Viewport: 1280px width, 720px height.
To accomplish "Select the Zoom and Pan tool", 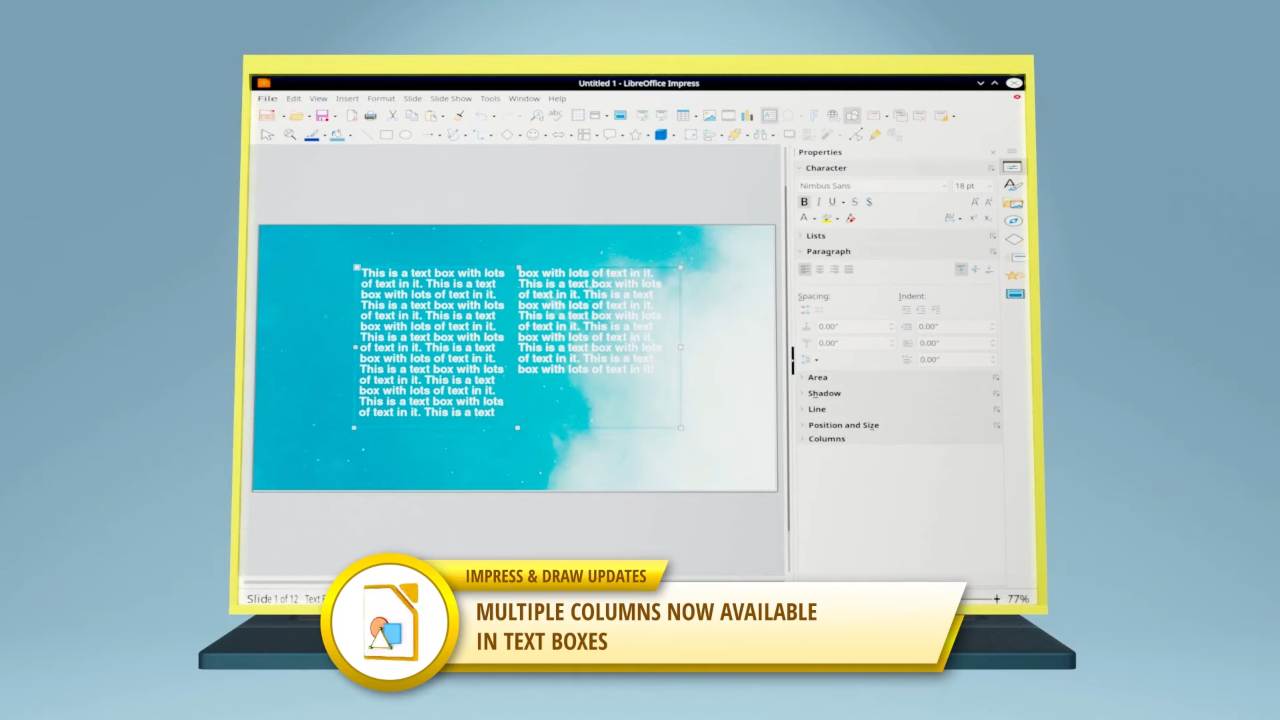I will click(x=290, y=135).
